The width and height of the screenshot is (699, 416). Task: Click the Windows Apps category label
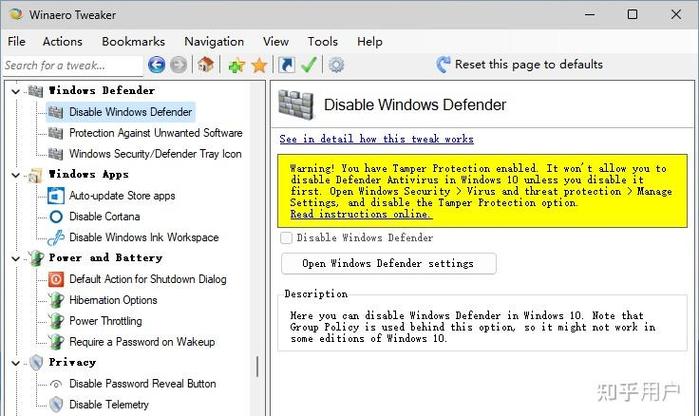point(89,174)
